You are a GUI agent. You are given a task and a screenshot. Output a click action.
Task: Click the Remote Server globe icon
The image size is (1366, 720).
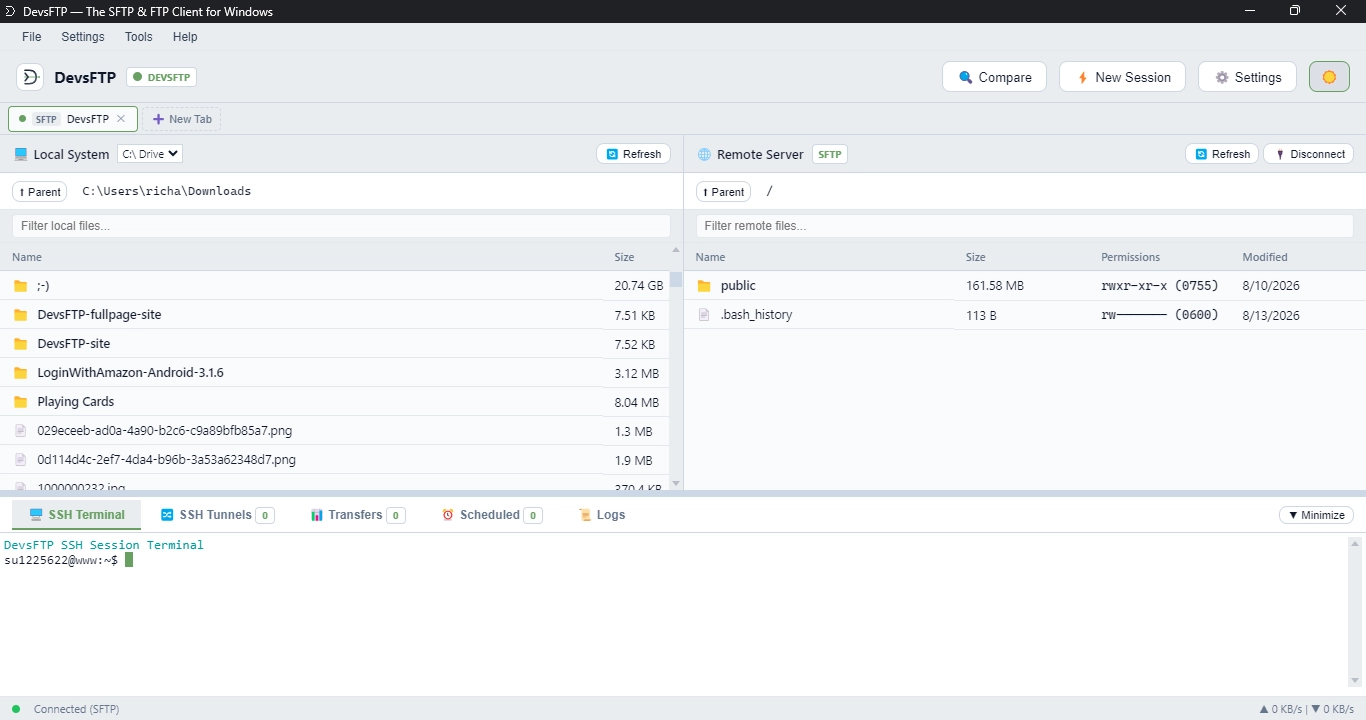pos(704,154)
